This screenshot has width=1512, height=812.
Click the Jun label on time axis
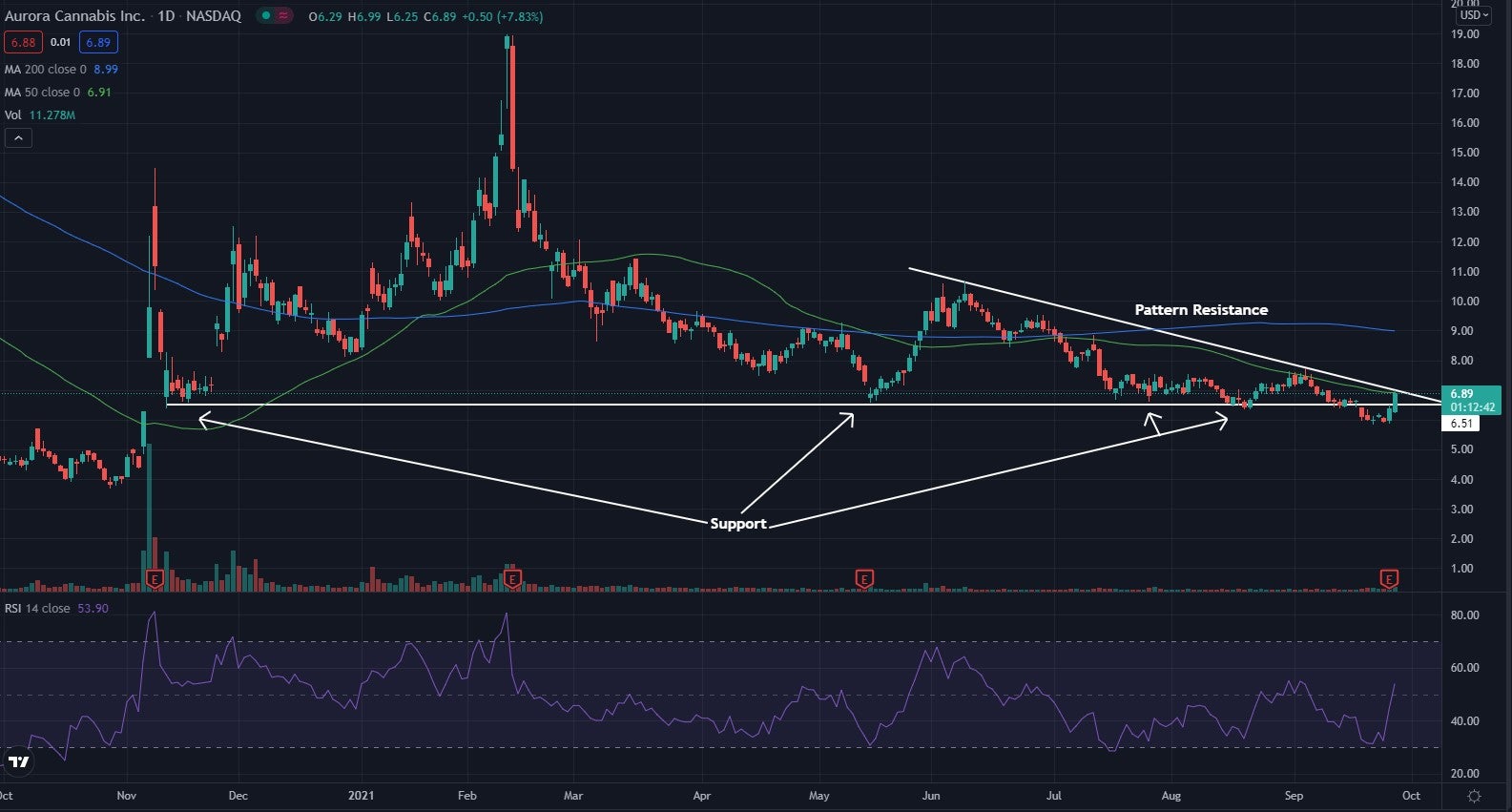coord(932,796)
